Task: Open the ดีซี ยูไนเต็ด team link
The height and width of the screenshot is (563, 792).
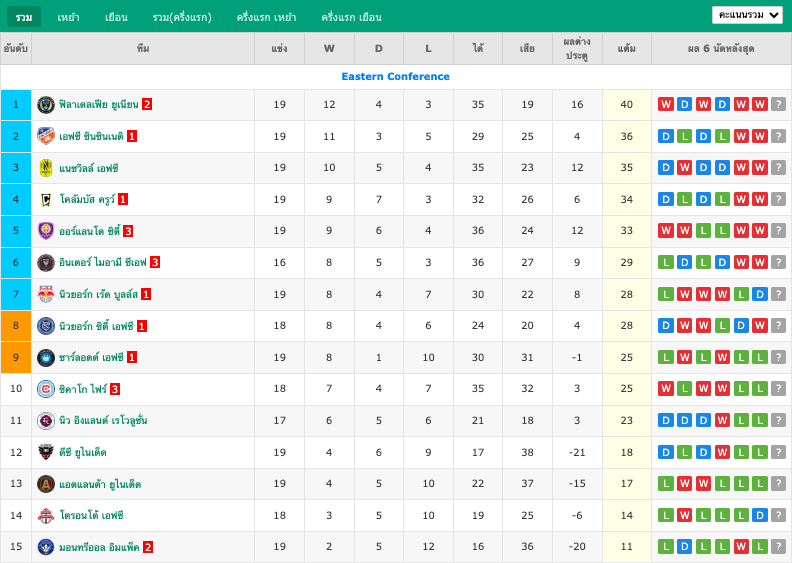Action: click(82, 452)
